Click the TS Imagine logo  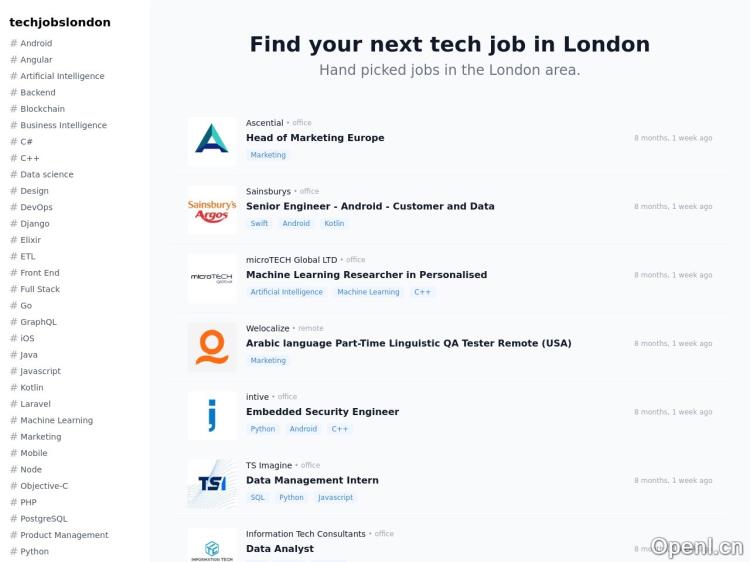(212, 483)
